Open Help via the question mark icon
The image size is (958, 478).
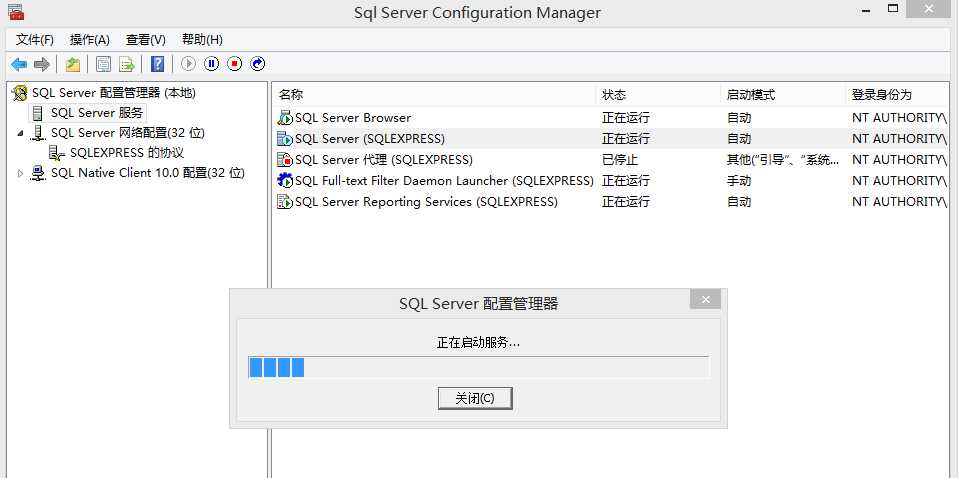(x=158, y=64)
